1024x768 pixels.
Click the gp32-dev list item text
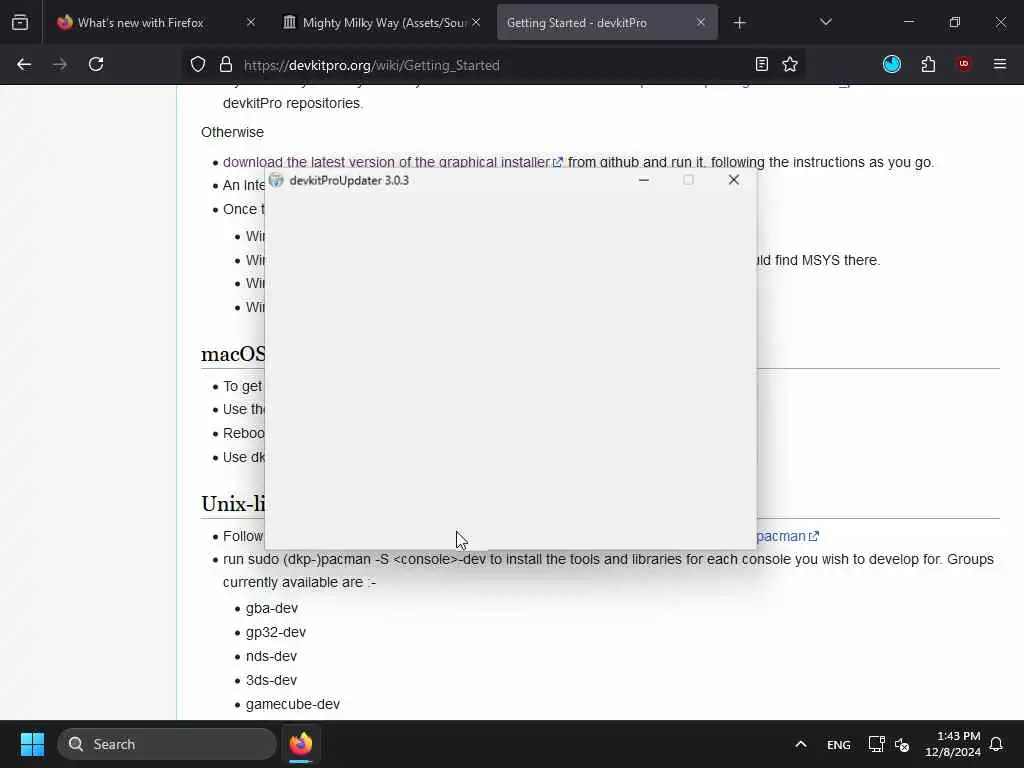[x=276, y=632]
